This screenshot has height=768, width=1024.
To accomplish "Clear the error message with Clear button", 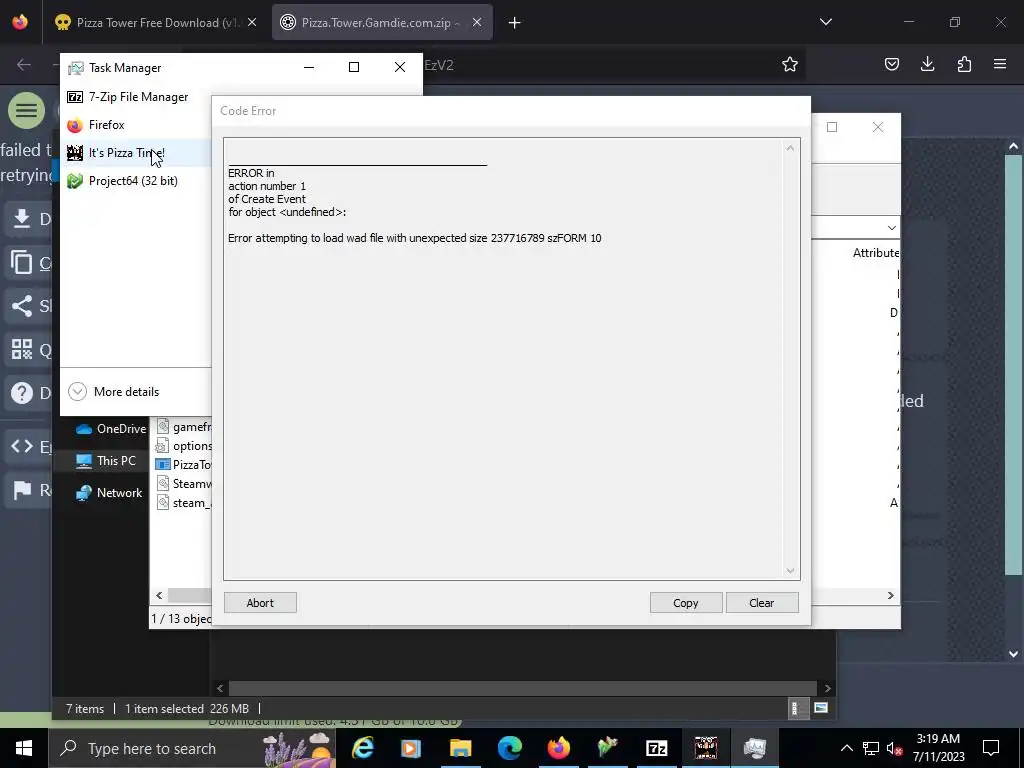I will tap(761, 603).
